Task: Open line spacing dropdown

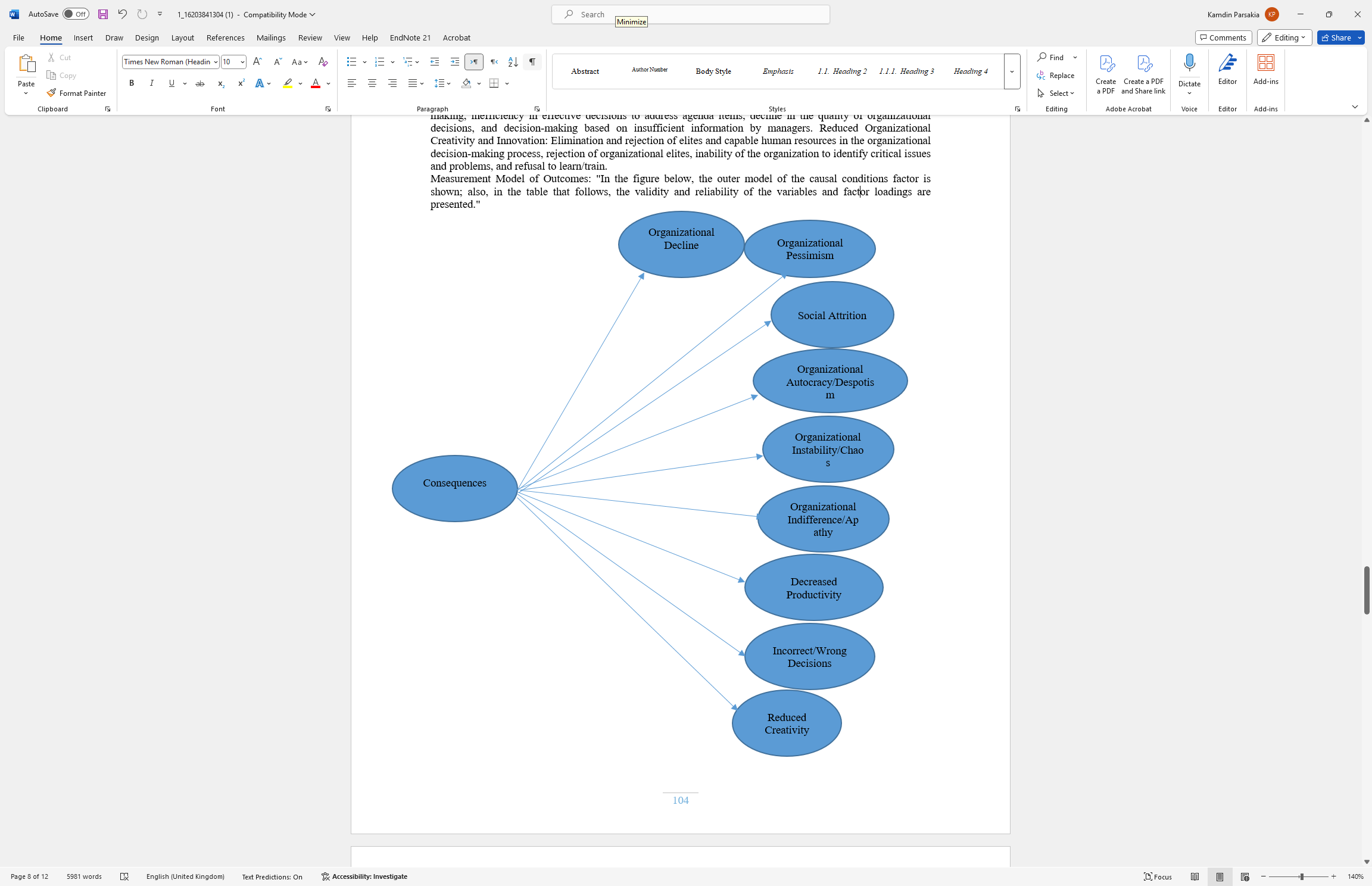Action: [x=442, y=83]
